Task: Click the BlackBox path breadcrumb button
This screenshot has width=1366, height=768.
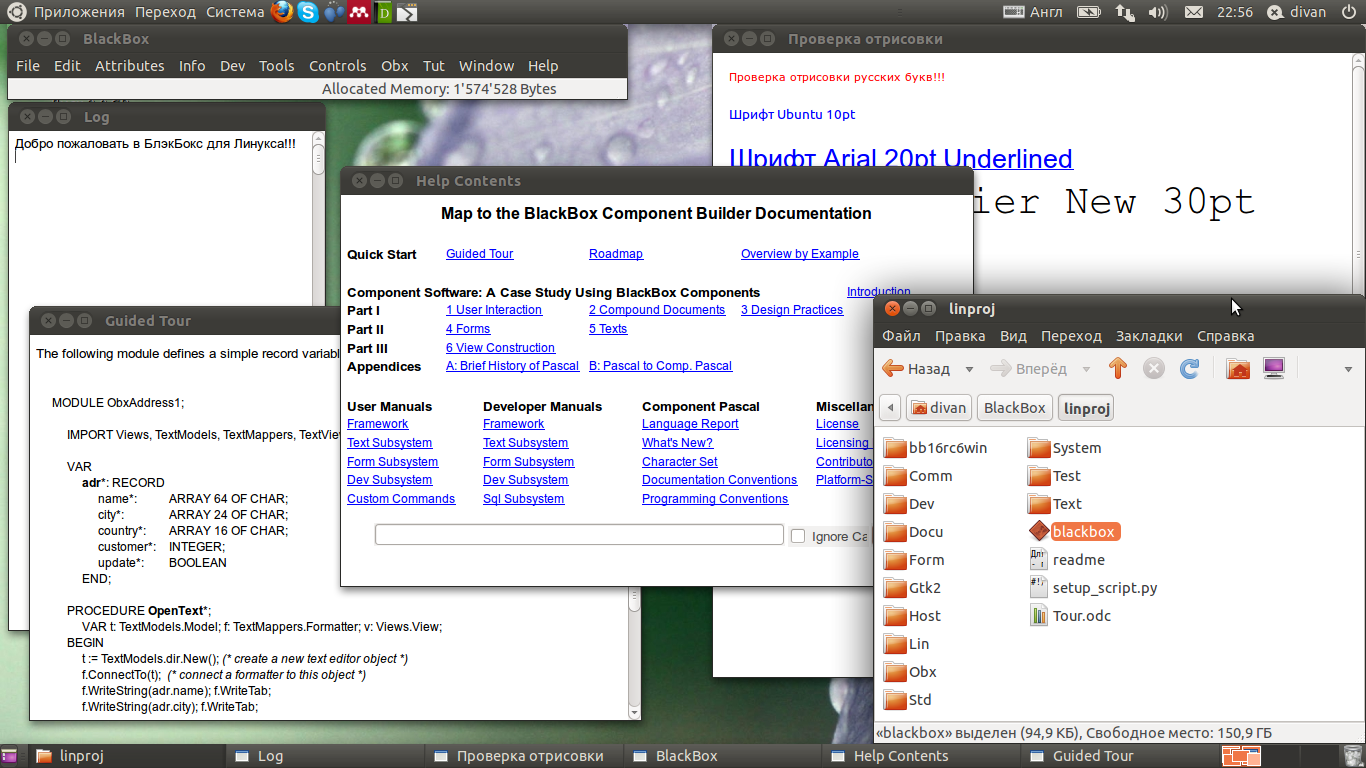Action: click(1014, 408)
